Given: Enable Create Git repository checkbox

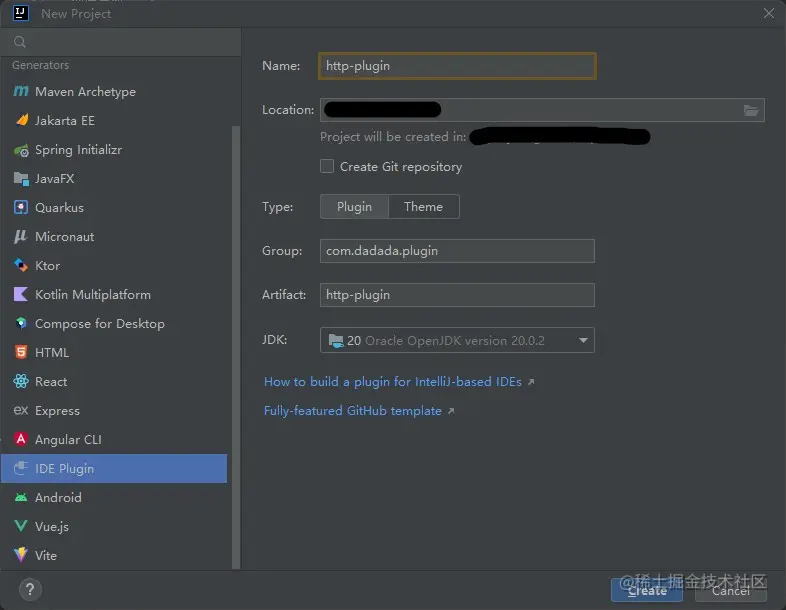Looking at the screenshot, I should coord(327,166).
